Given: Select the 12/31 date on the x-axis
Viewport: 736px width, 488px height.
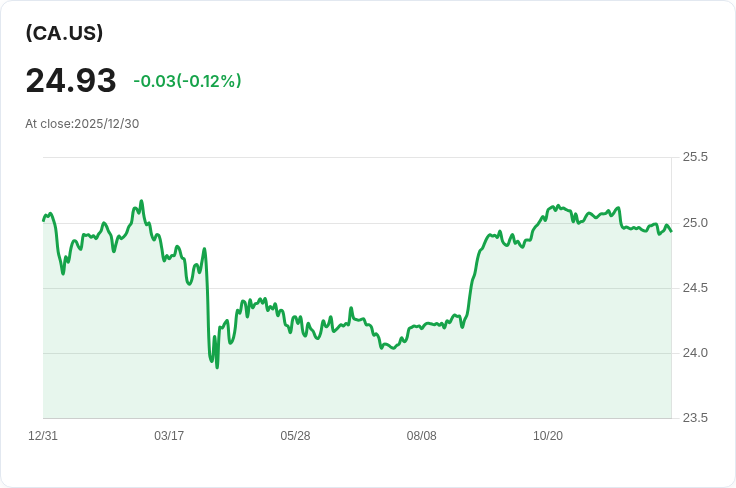Looking at the screenshot, I should [x=43, y=436].
